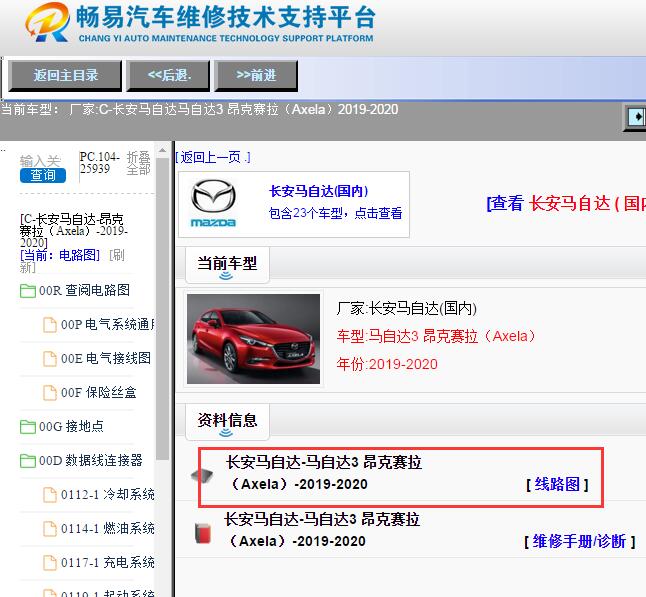Screen dimensions: 646x597
Task: Click into the 输入关 keyword search field
Action: 40,161
